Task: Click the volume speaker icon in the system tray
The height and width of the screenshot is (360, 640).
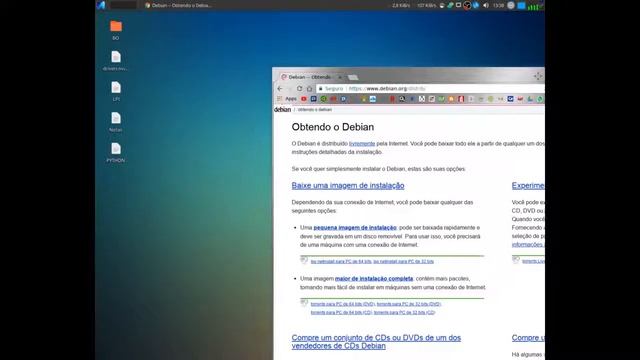Action: [x=486, y=5]
